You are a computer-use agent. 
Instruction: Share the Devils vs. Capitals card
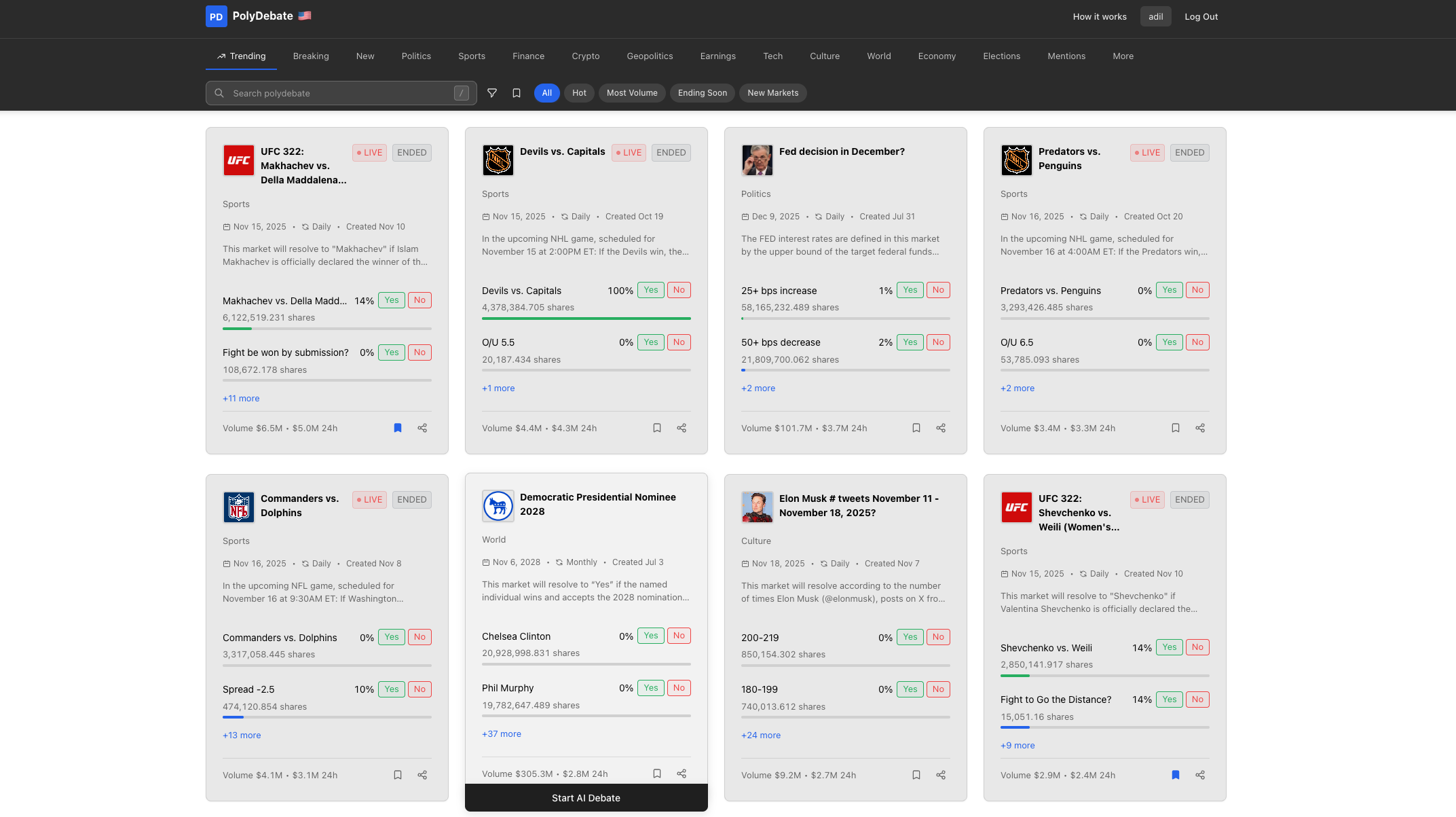point(682,428)
